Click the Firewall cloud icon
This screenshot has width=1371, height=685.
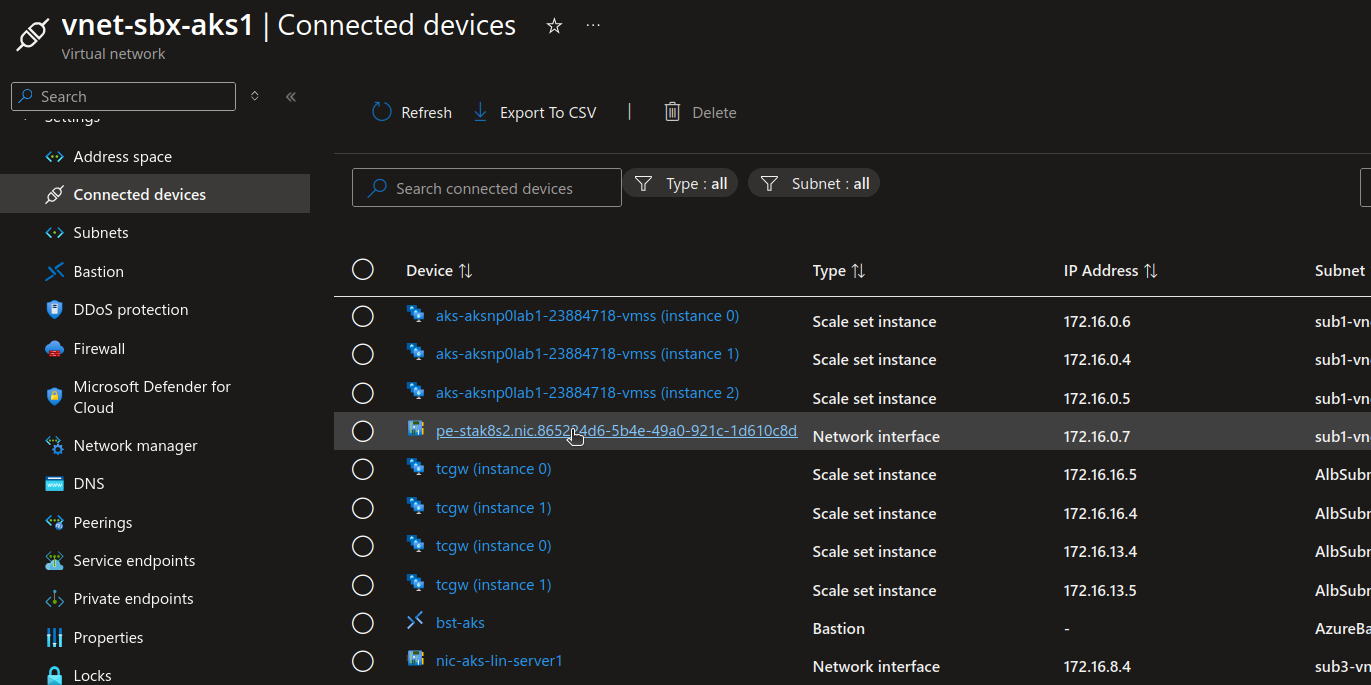point(55,348)
